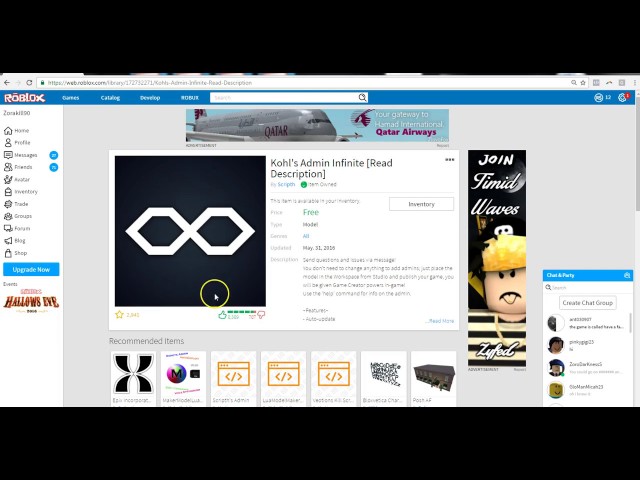This screenshot has width=640, height=480.
Task: Click the Roblox search field
Action: 284,98
